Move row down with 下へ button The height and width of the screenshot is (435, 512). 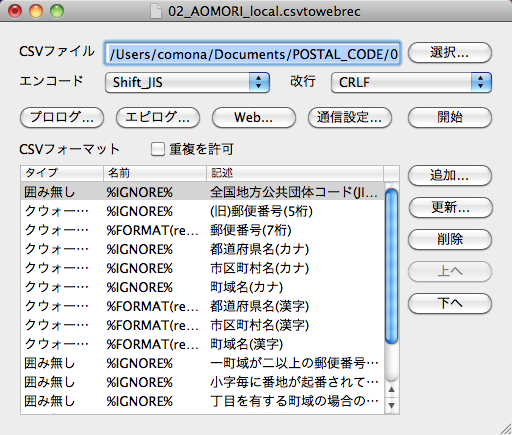(450, 303)
